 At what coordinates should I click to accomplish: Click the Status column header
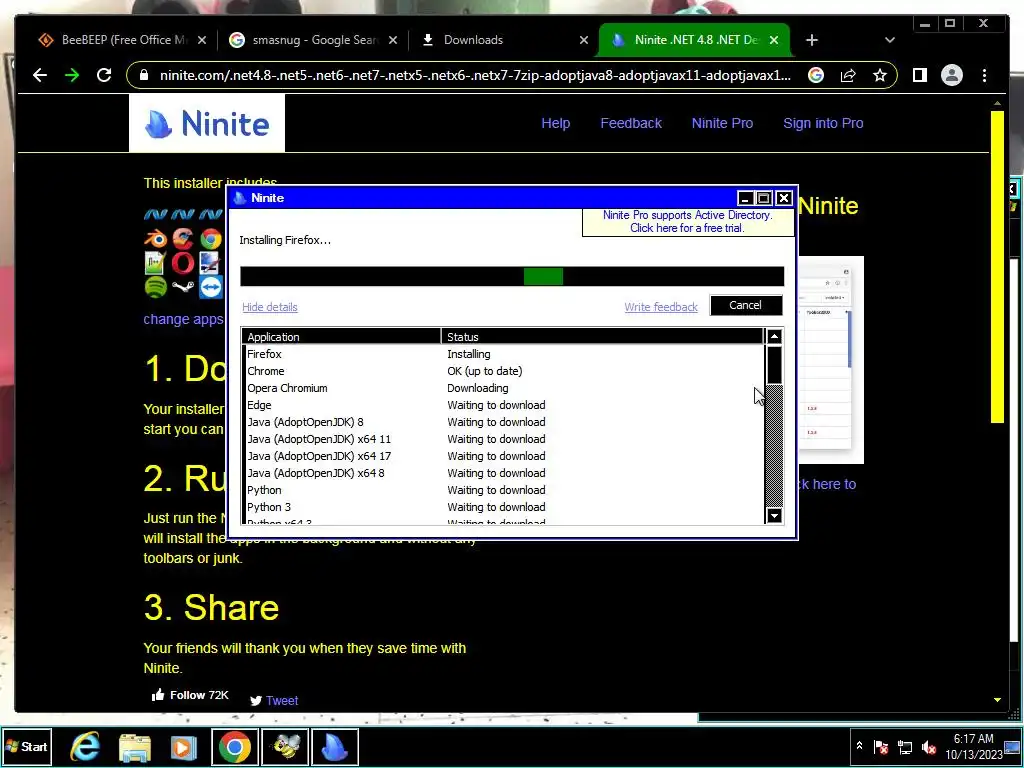(602, 337)
